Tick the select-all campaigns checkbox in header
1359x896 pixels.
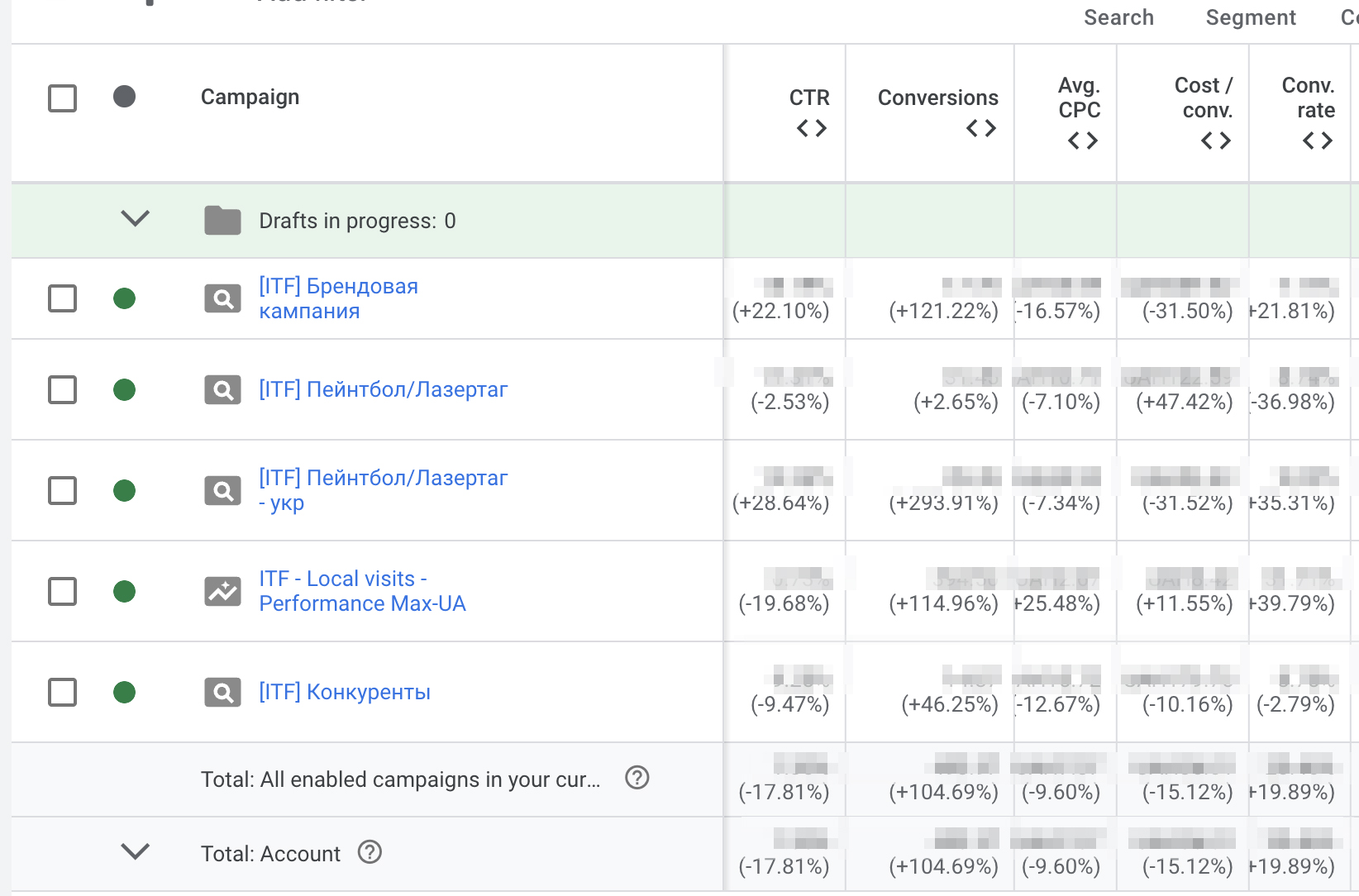[x=63, y=98]
